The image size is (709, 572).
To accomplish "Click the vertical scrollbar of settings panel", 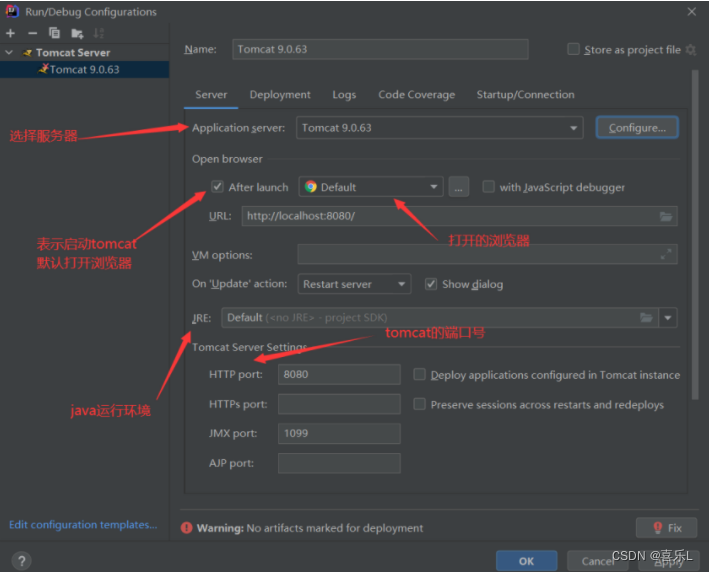I will point(695,235).
